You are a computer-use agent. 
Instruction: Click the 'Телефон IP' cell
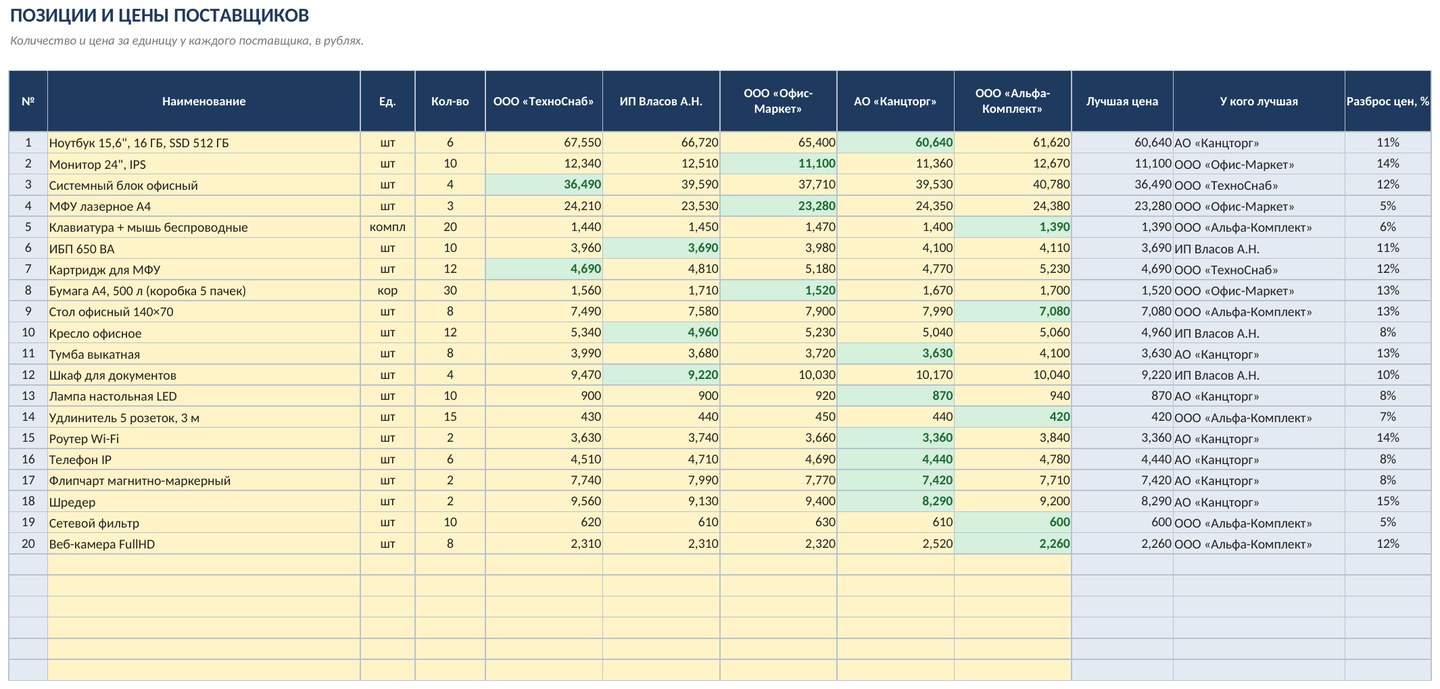pos(204,460)
